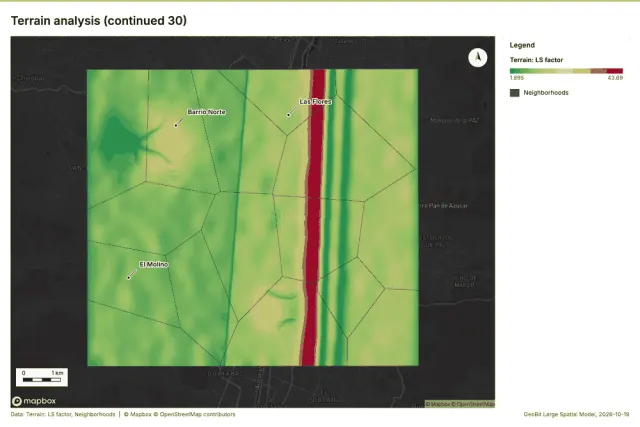
Task: Click the Terrain analysis page title
Action: (x=99, y=21)
